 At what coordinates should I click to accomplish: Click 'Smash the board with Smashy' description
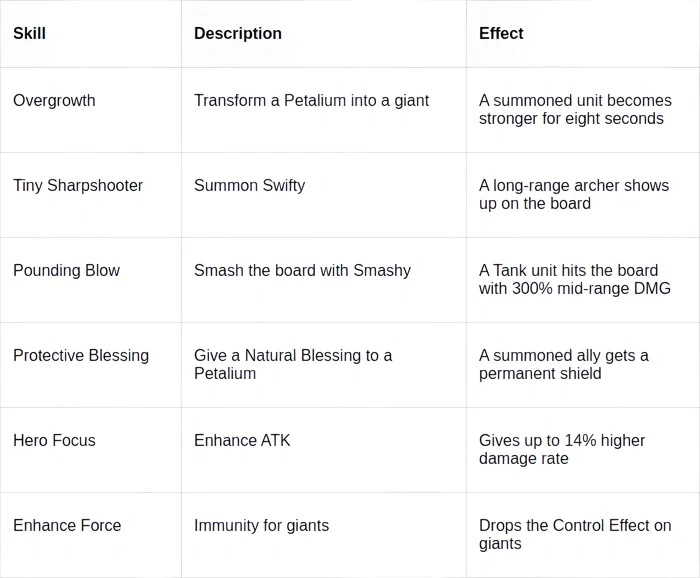pyautogui.click(x=302, y=270)
